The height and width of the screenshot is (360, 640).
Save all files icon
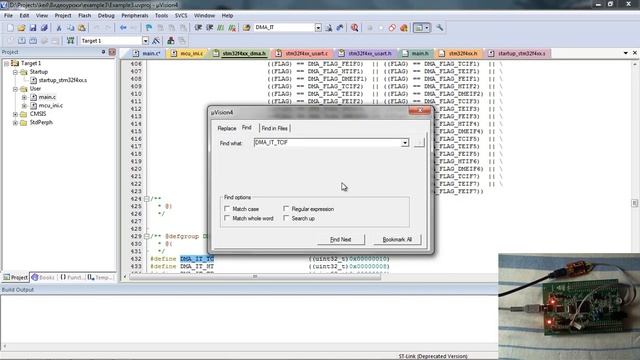point(44,27)
